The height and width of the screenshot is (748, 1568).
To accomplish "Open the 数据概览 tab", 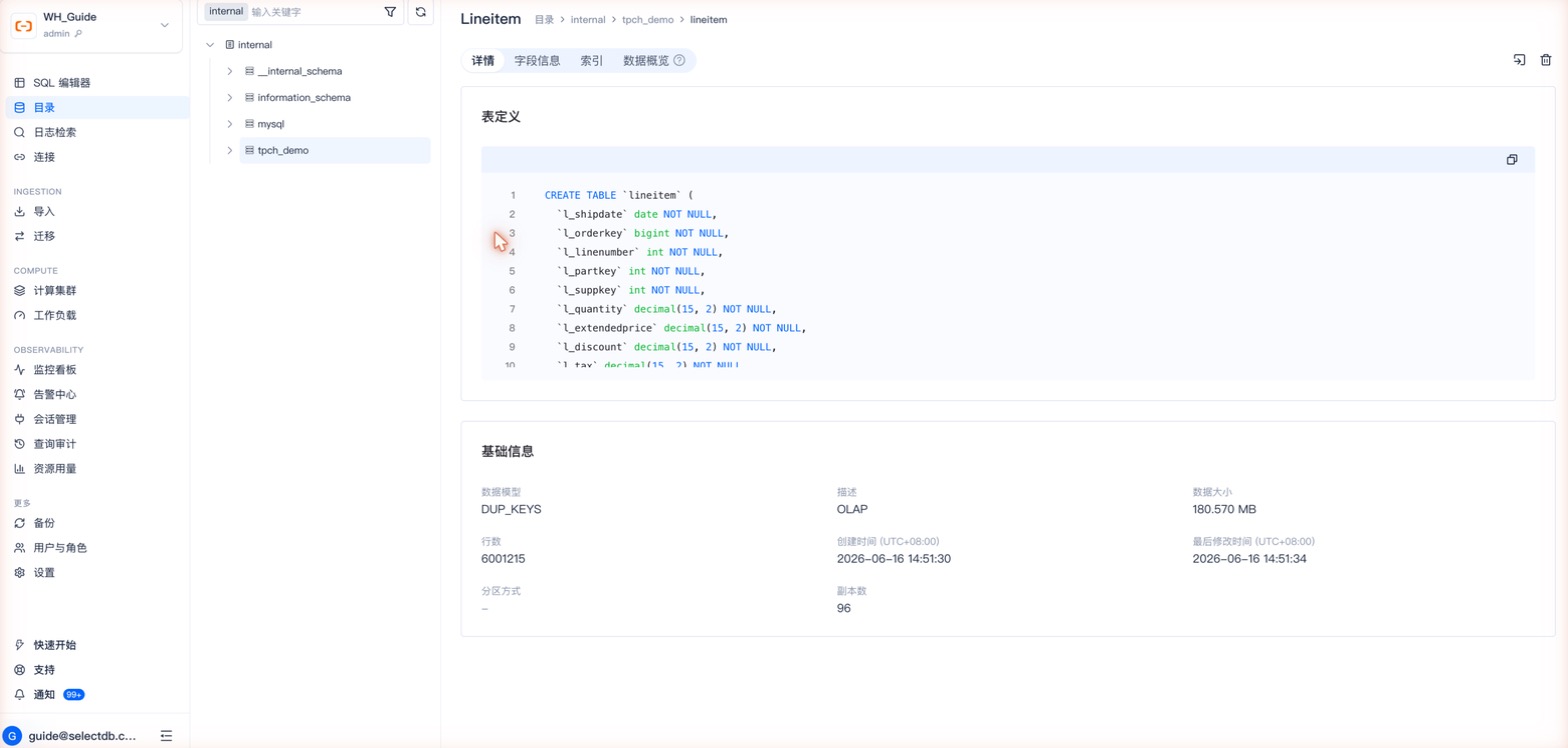I will point(646,60).
